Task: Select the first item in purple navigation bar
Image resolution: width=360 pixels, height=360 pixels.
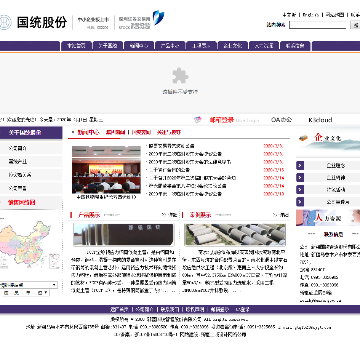Action: pos(76,46)
